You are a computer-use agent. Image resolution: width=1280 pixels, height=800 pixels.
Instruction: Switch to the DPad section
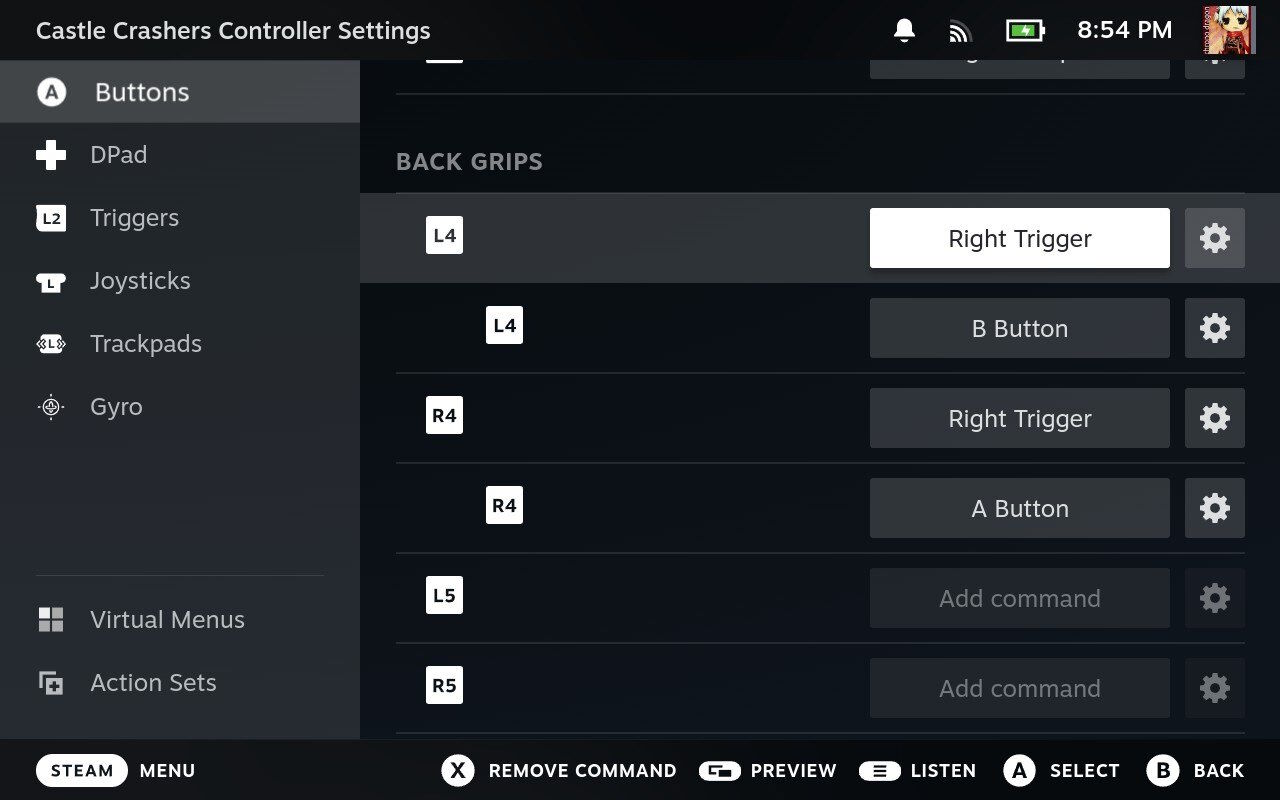pyautogui.click(x=118, y=155)
